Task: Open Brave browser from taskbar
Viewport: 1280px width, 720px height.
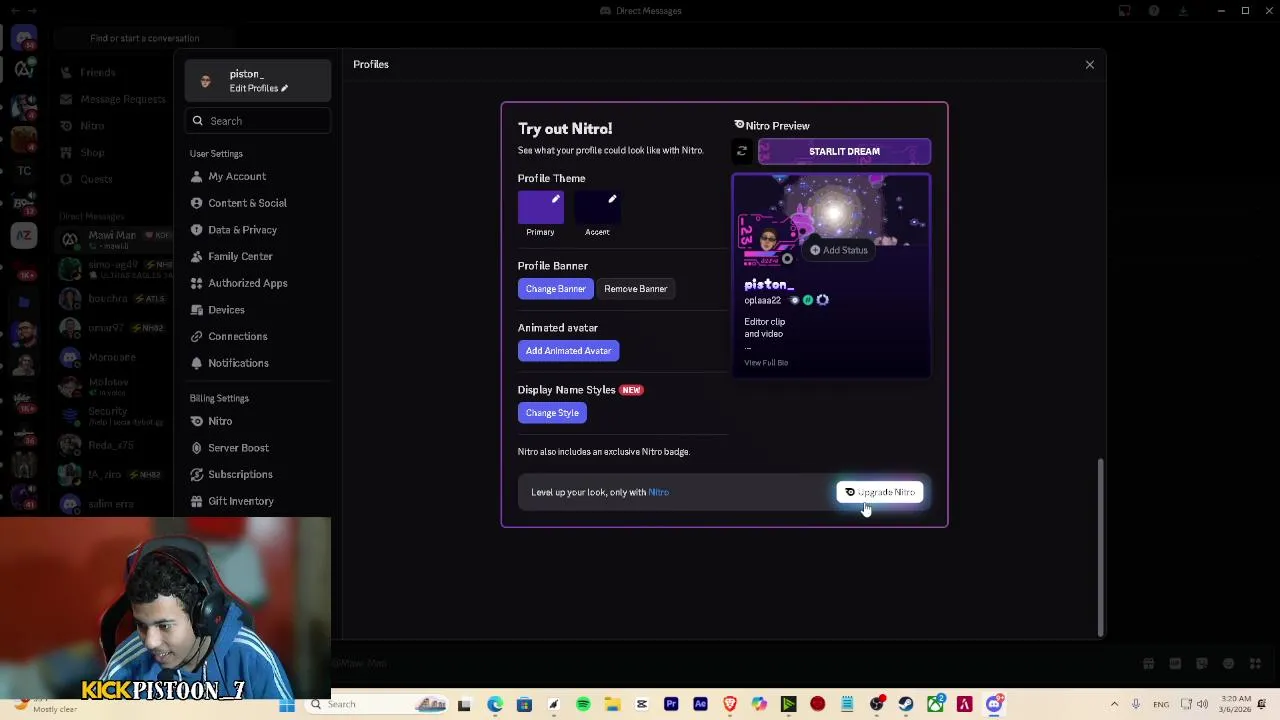Action: (730, 704)
